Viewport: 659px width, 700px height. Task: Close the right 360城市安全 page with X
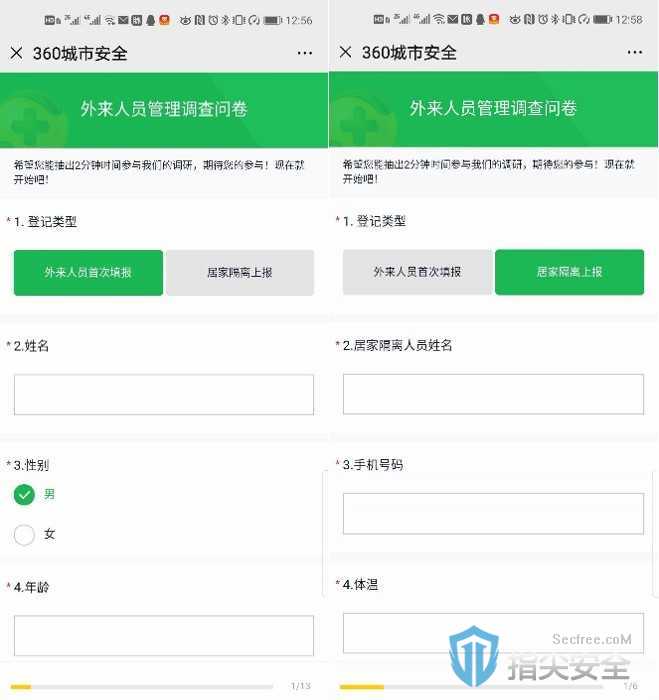coord(345,52)
